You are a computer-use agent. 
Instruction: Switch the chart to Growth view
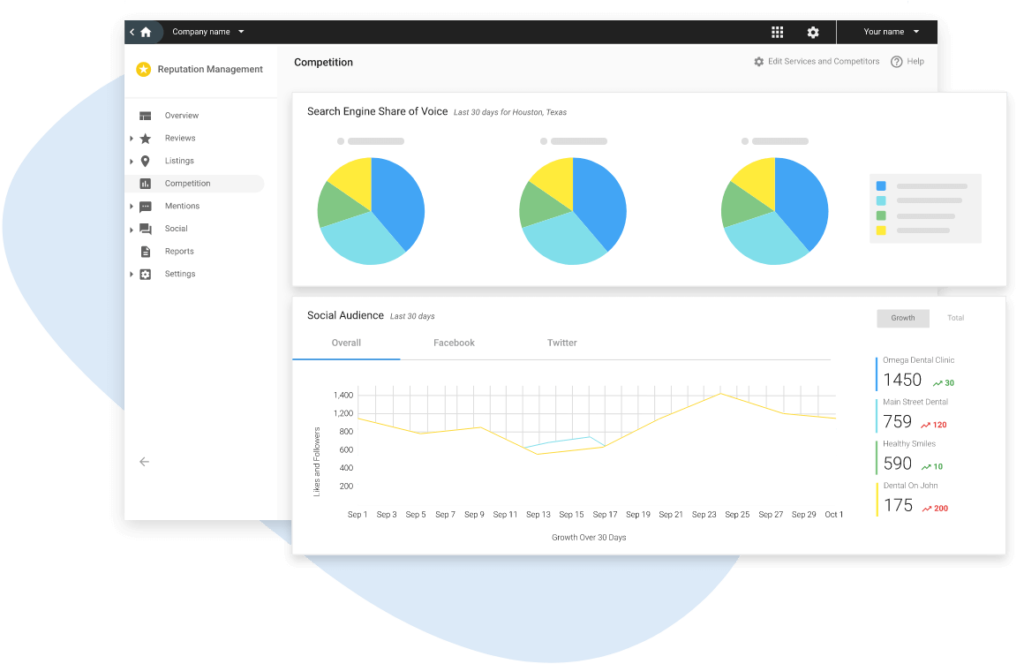[x=902, y=318]
